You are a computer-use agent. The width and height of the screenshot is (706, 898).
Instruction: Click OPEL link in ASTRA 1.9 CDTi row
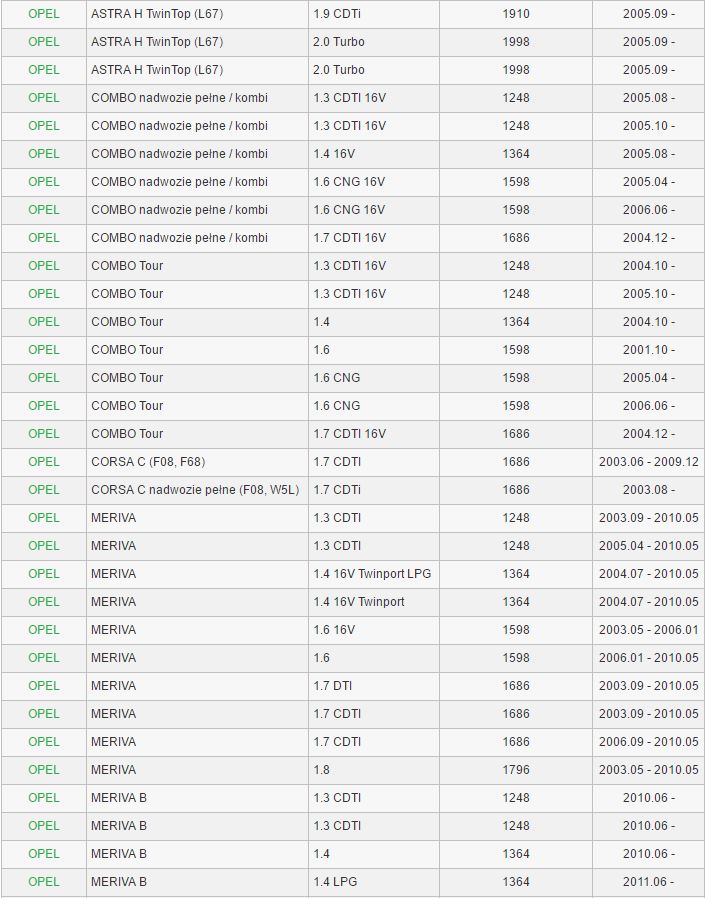[x=44, y=14]
